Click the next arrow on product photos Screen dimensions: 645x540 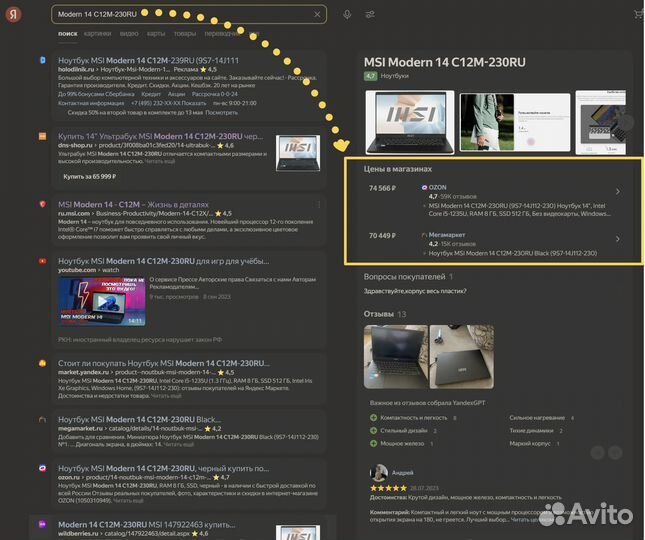(x=626, y=122)
